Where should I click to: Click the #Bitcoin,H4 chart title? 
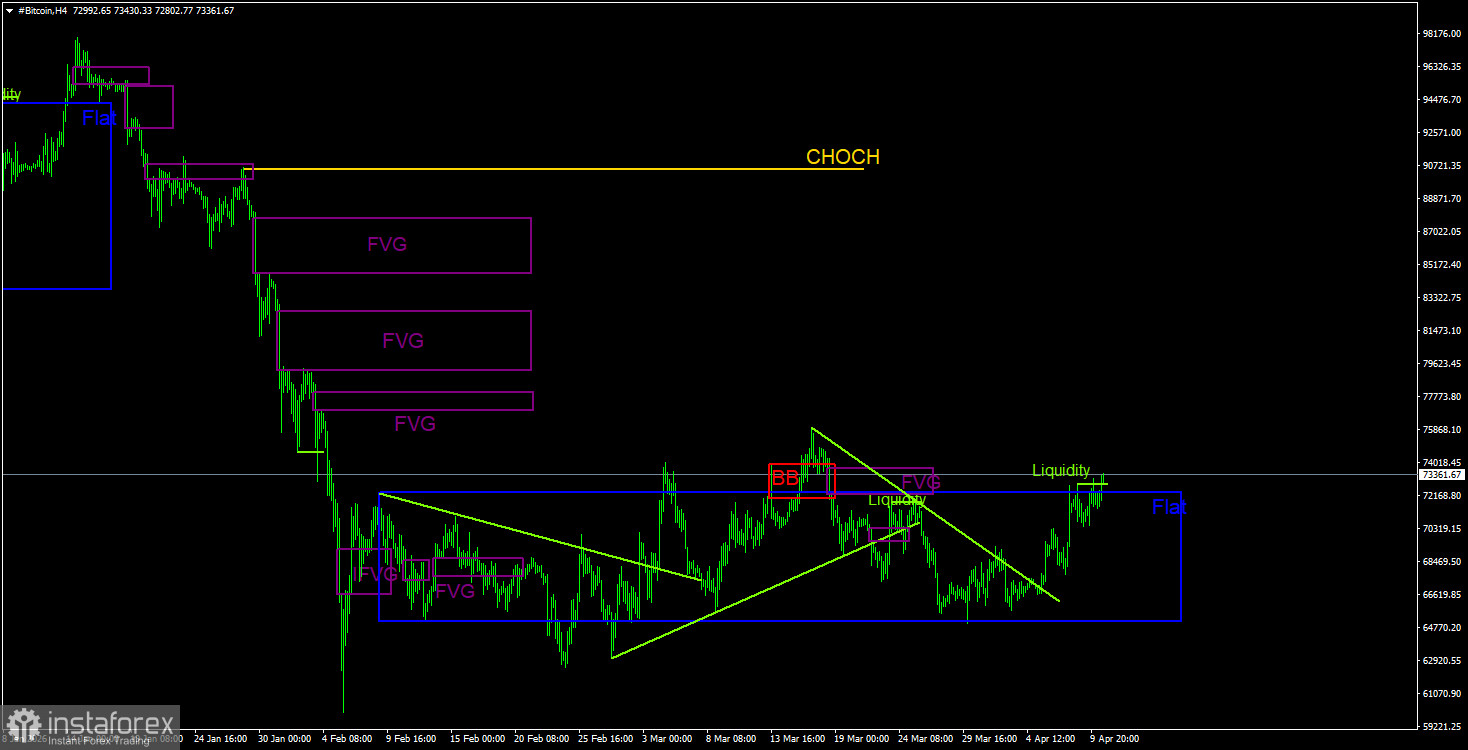coord(41,10)
